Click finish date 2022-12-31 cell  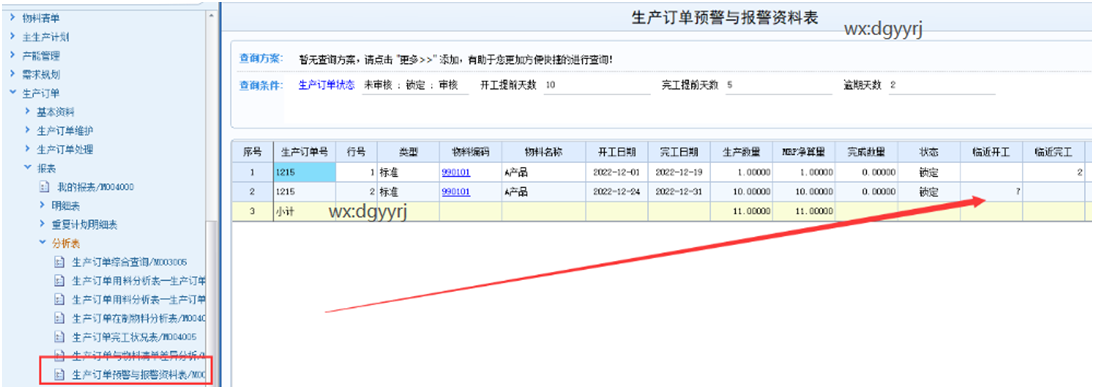[679, 192]
